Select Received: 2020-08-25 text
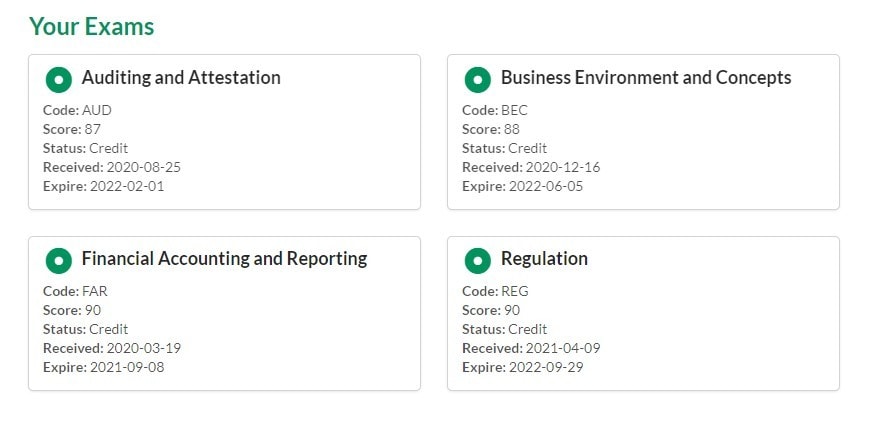The width and height of the screenshot is (884, 421). tap(112, 167)
